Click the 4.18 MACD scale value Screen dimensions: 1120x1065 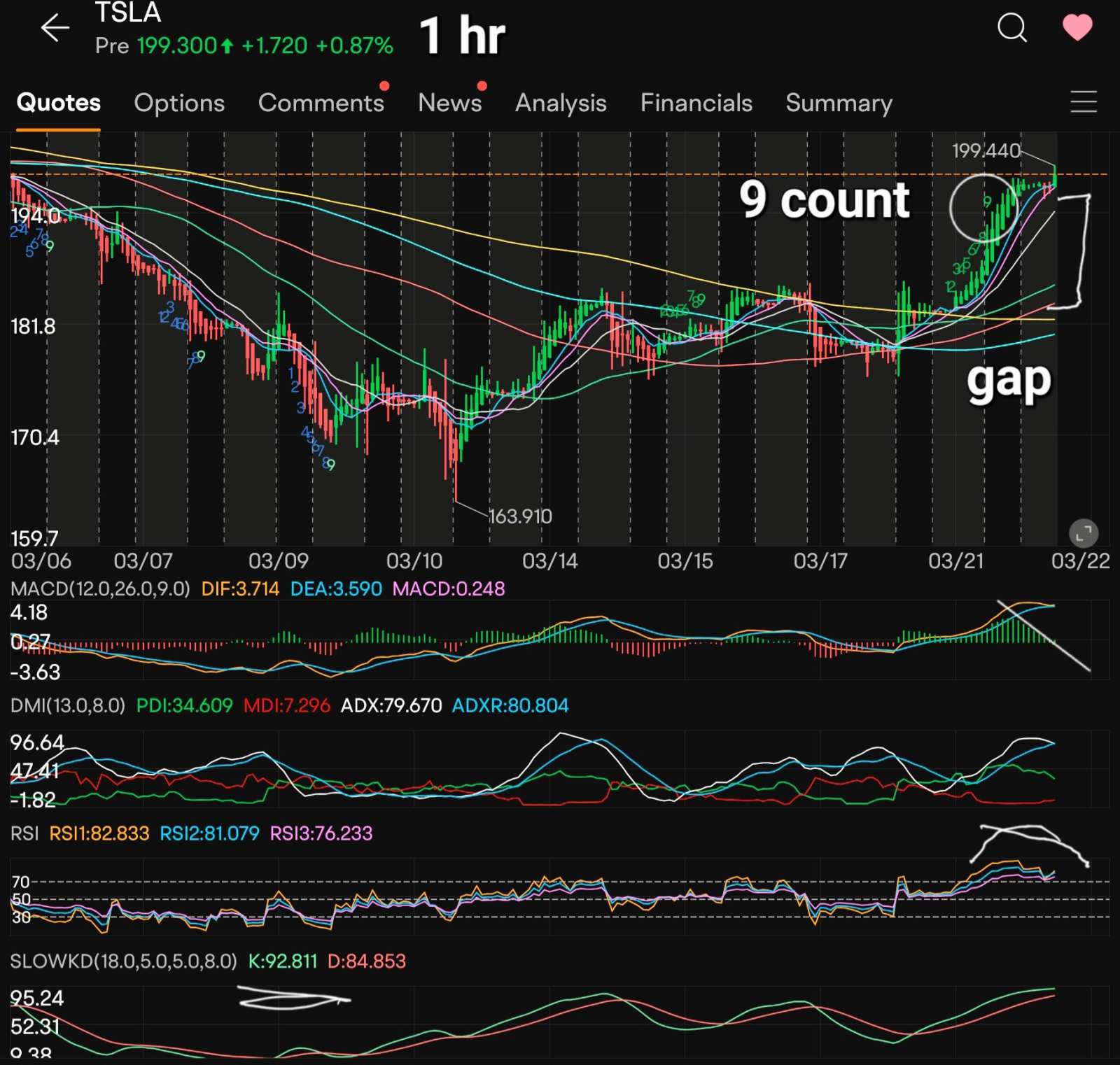[x=29, y=613]
